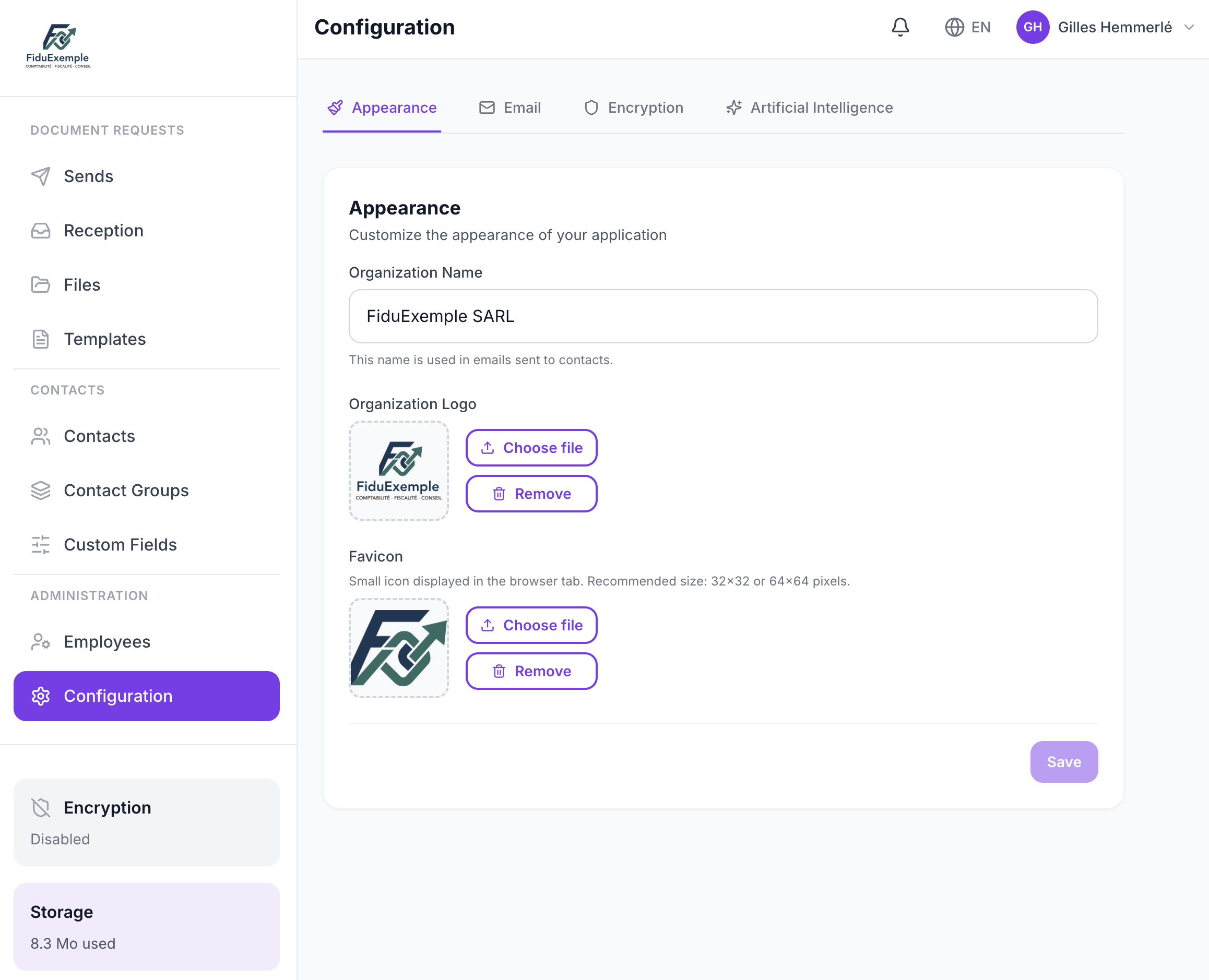
Task: Select the Files folder icon
Action: 40,284
